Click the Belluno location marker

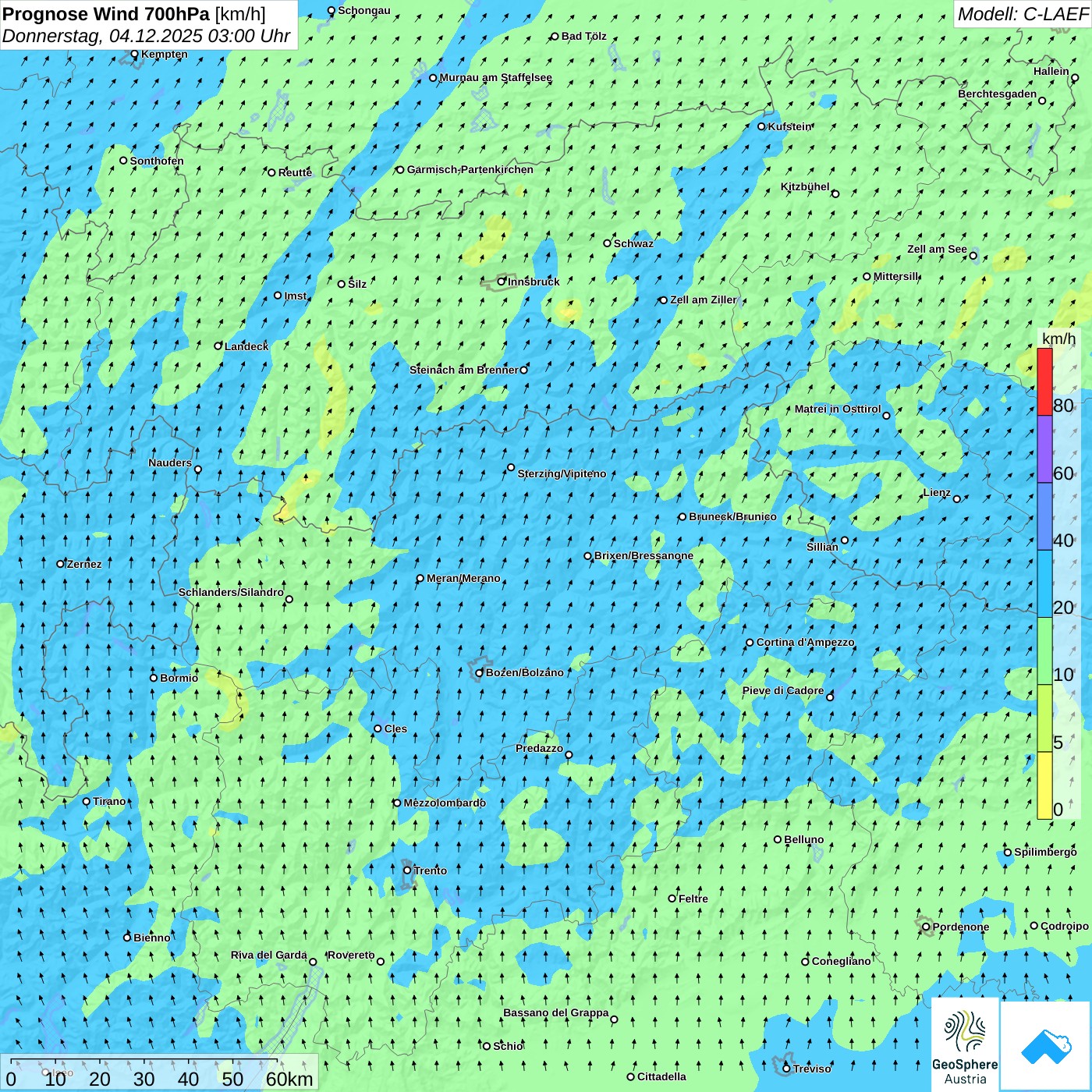[x=778, y=840]
